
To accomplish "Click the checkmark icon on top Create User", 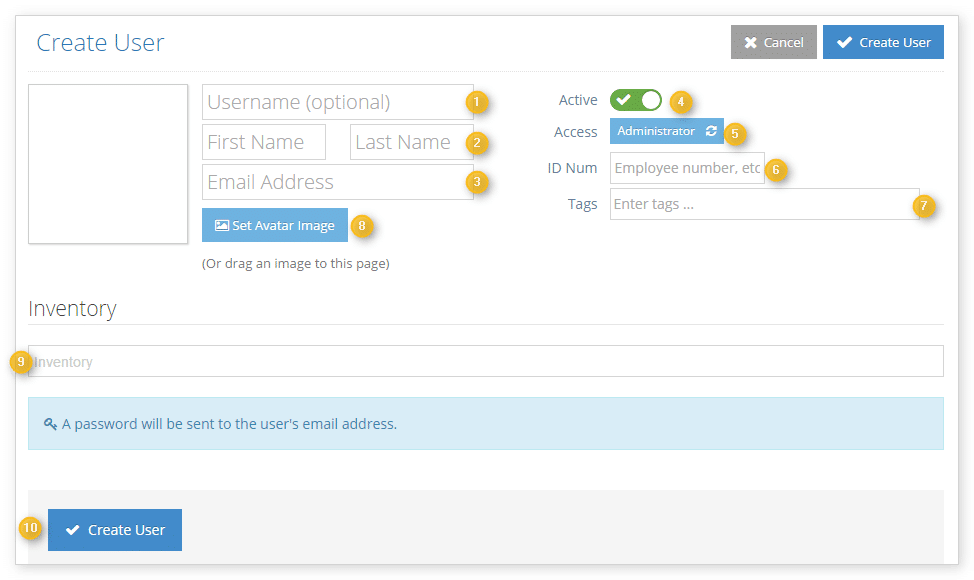I will (844, 42).
